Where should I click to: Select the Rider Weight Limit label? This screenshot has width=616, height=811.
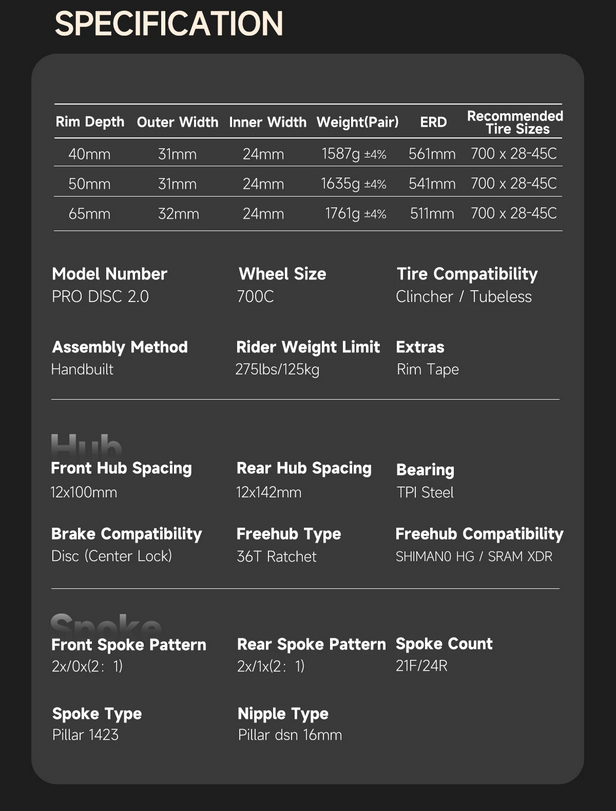308,347
